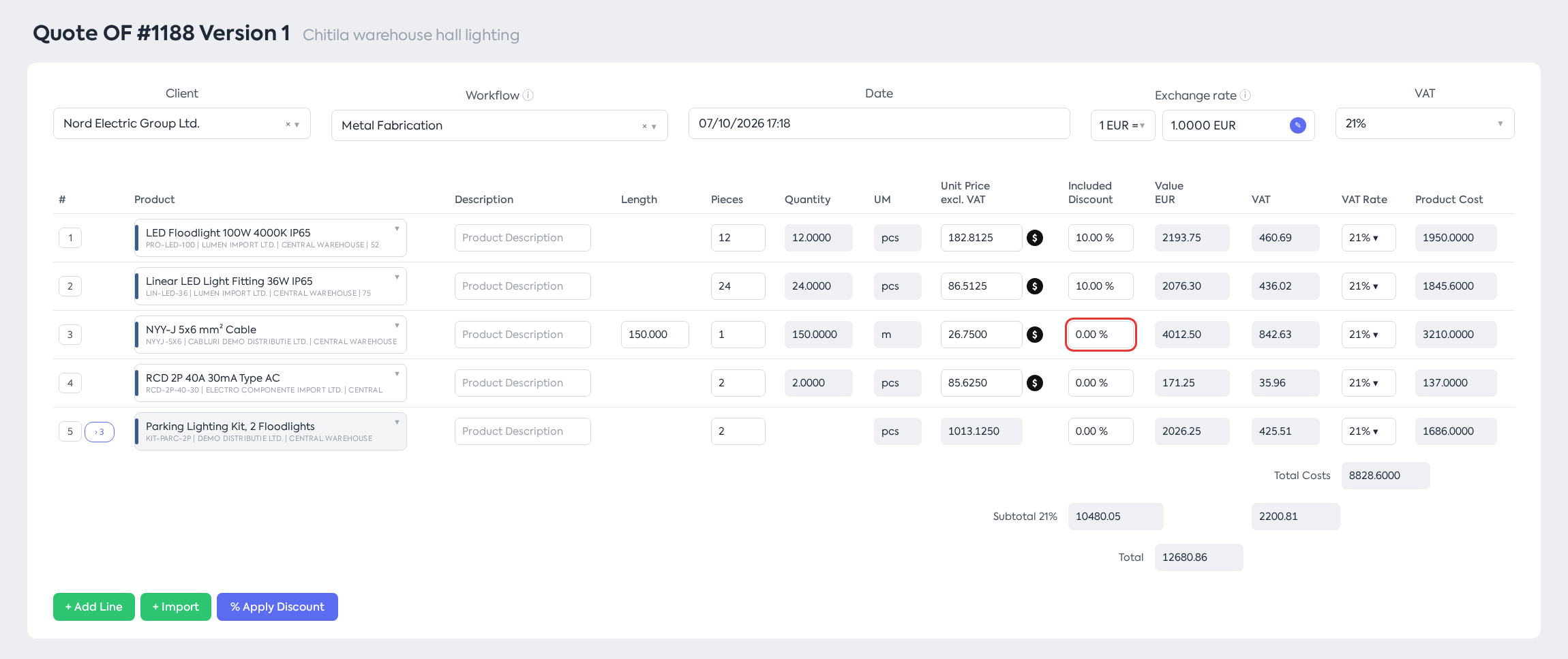Show the Exchange rate info icon

click(1245, 95)
